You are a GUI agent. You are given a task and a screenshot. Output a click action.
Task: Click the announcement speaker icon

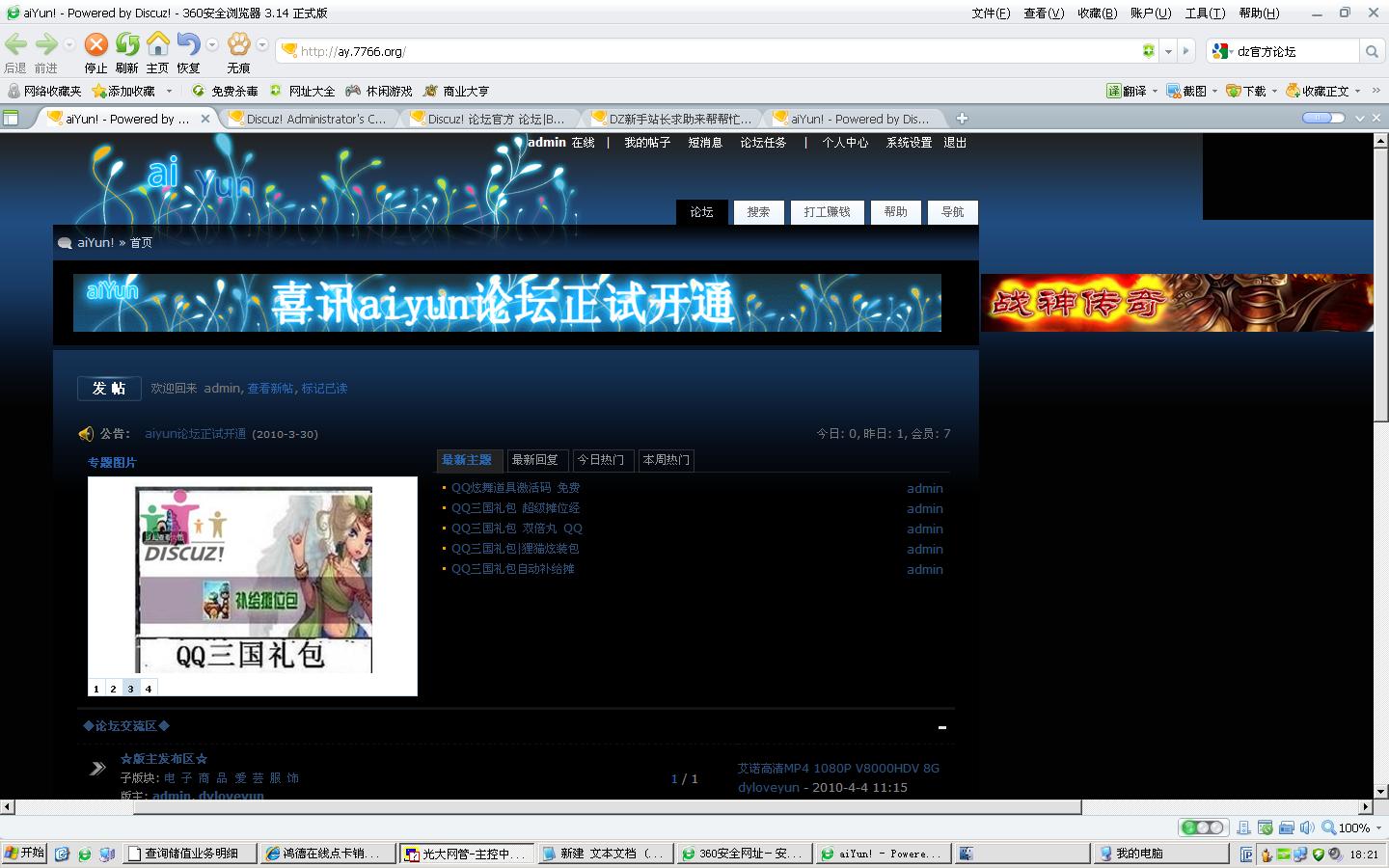(86, 434)
